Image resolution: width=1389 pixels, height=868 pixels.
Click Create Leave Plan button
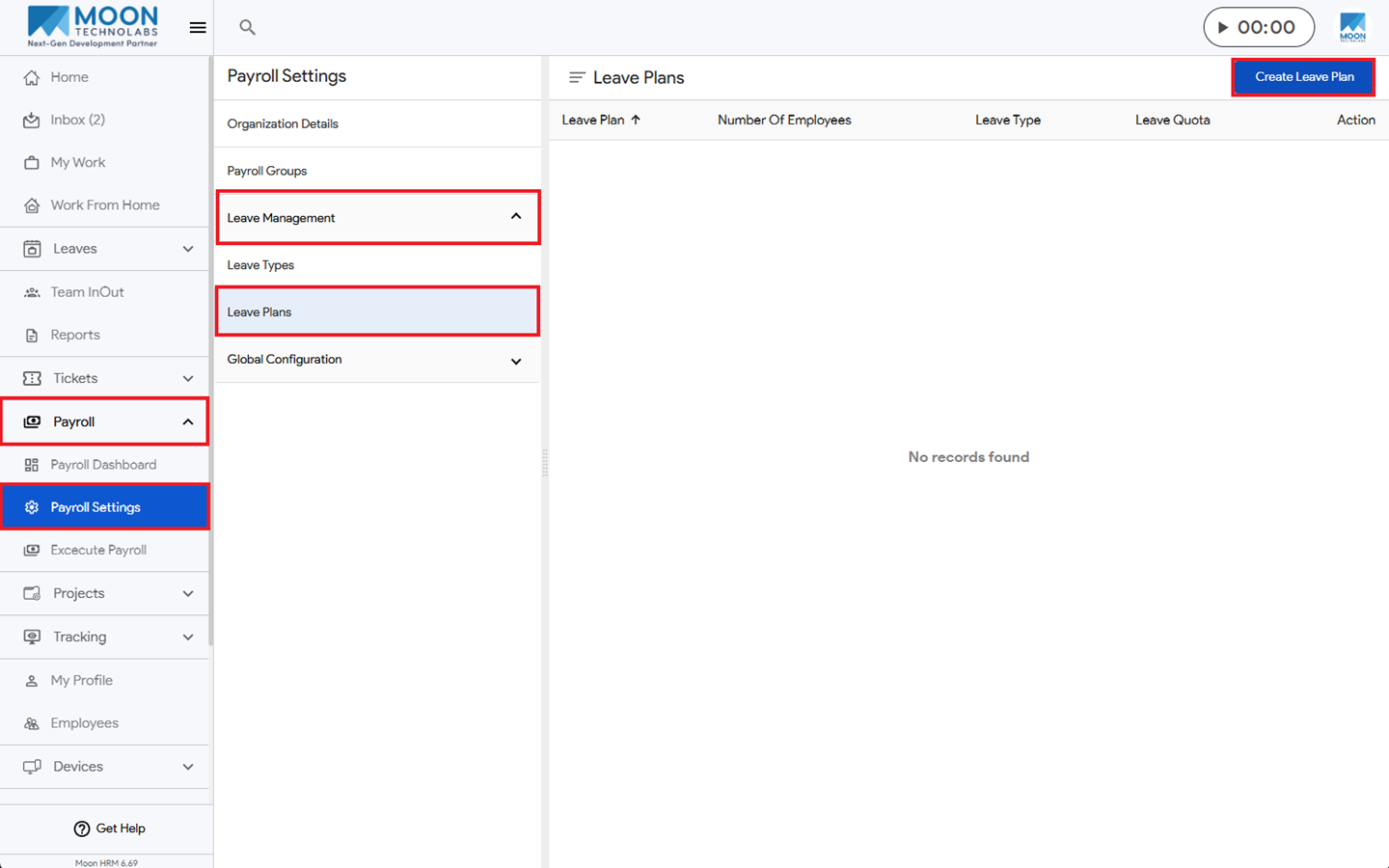pyautogui.click(x=1304, y=77)
